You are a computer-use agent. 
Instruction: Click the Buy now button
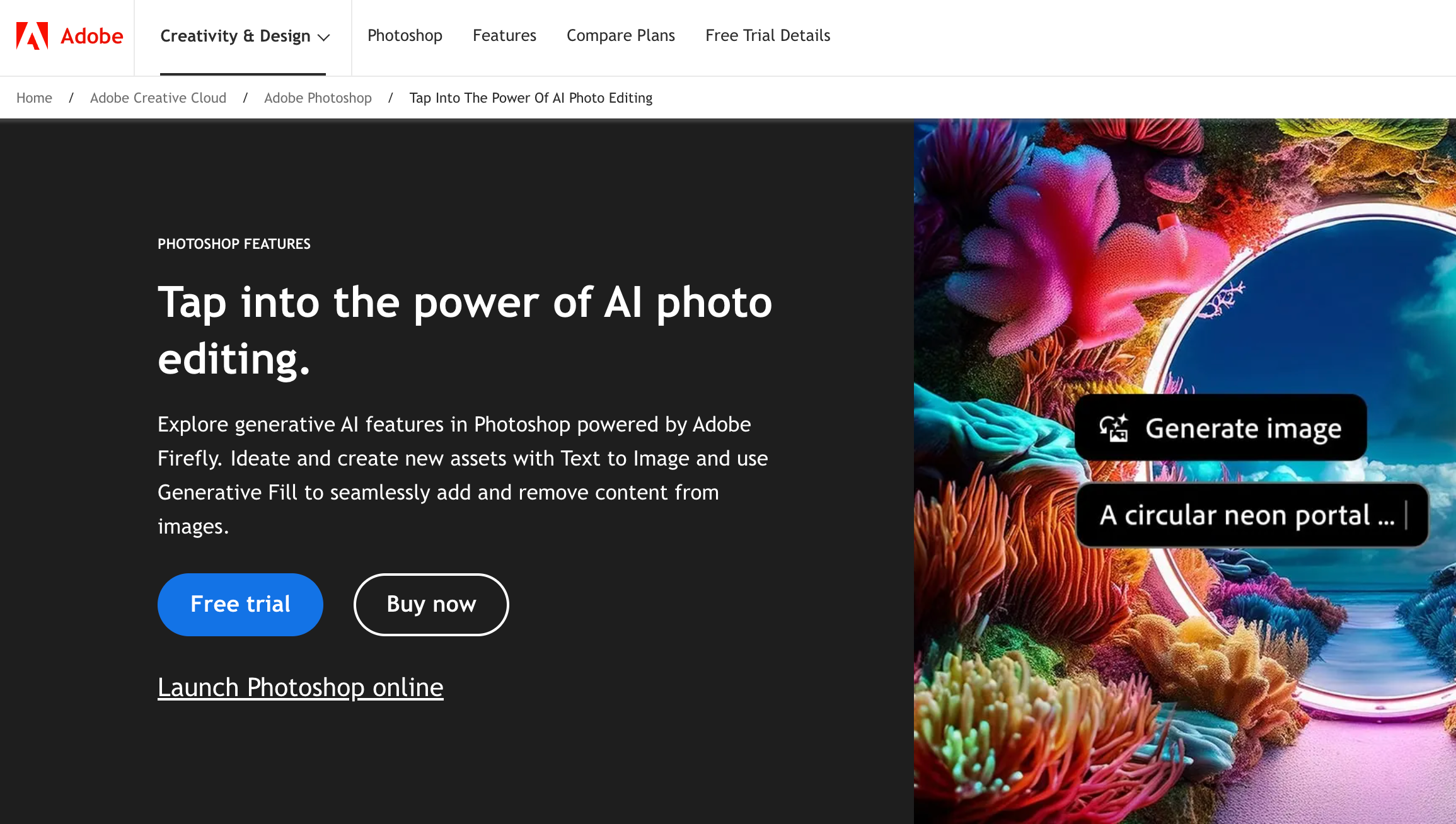point(431,604)
